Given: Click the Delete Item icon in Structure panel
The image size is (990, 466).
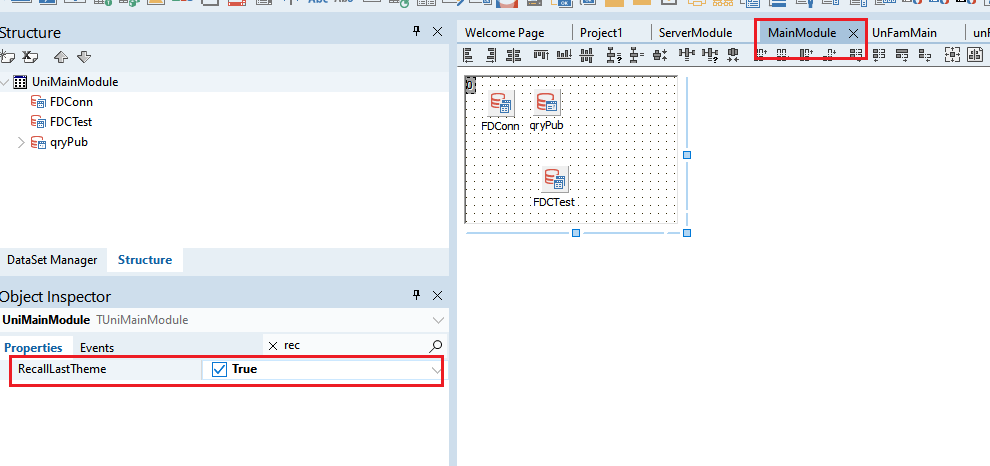Looking at the screenshot, I should [30, 57].
